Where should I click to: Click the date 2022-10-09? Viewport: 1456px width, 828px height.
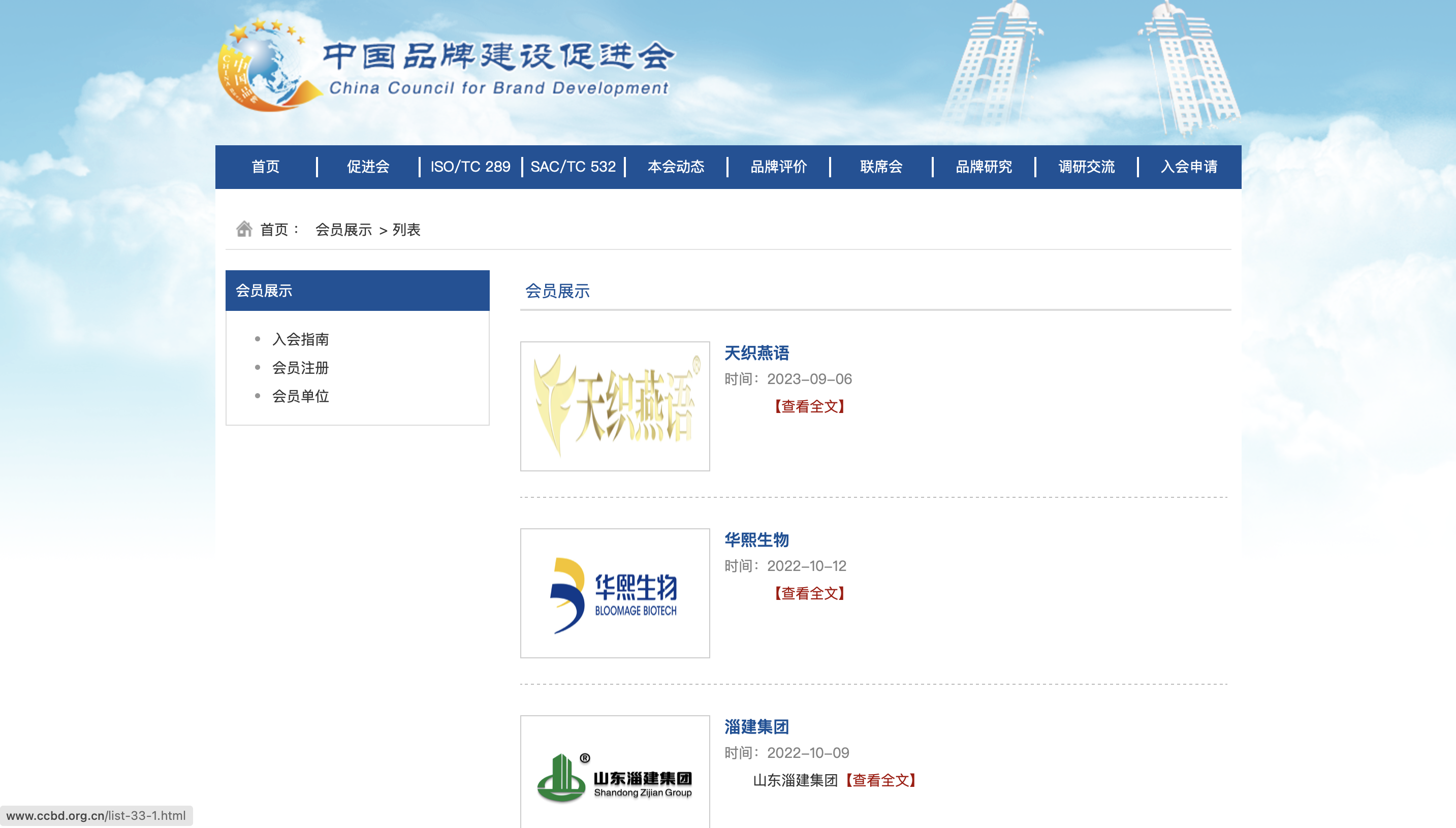pos(808,753)
